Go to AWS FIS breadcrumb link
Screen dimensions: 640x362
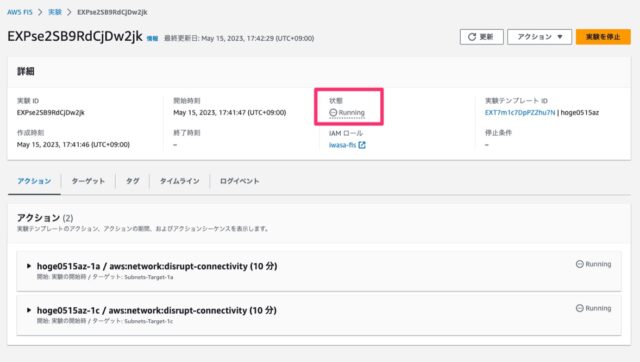(x=20, y=12)
